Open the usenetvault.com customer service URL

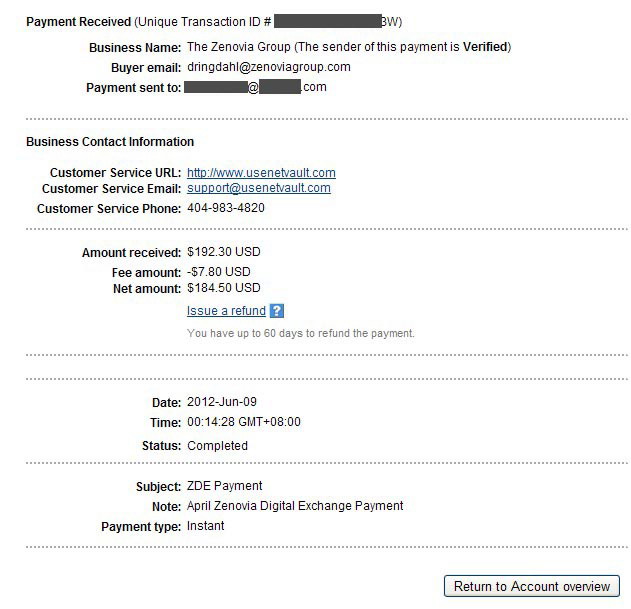(x=261, y=173)
